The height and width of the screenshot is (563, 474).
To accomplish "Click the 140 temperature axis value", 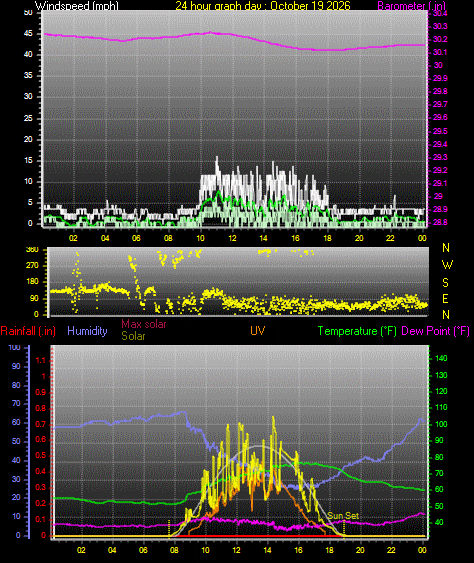I will point(441,358).
